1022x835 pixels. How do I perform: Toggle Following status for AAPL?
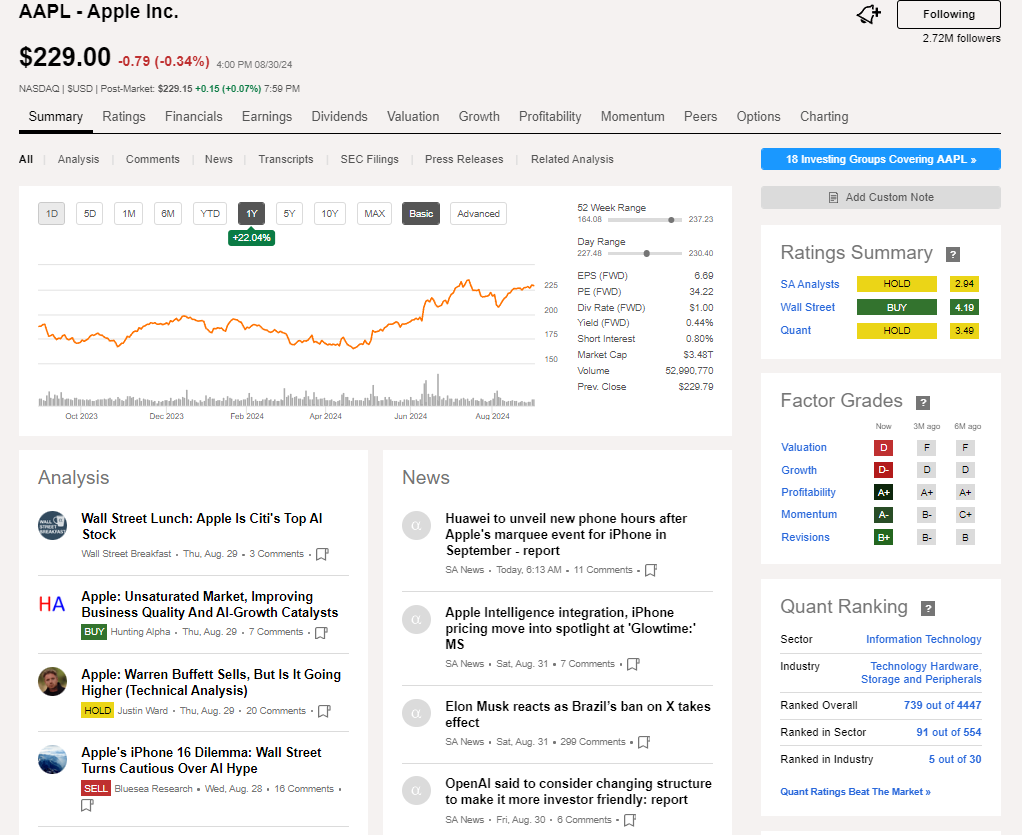[x=947, y=15]
